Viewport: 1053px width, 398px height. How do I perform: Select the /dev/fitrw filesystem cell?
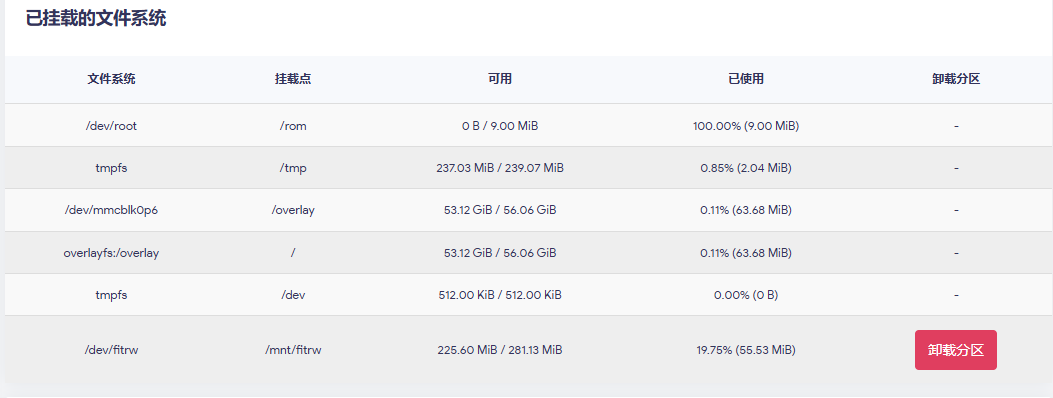111,350
